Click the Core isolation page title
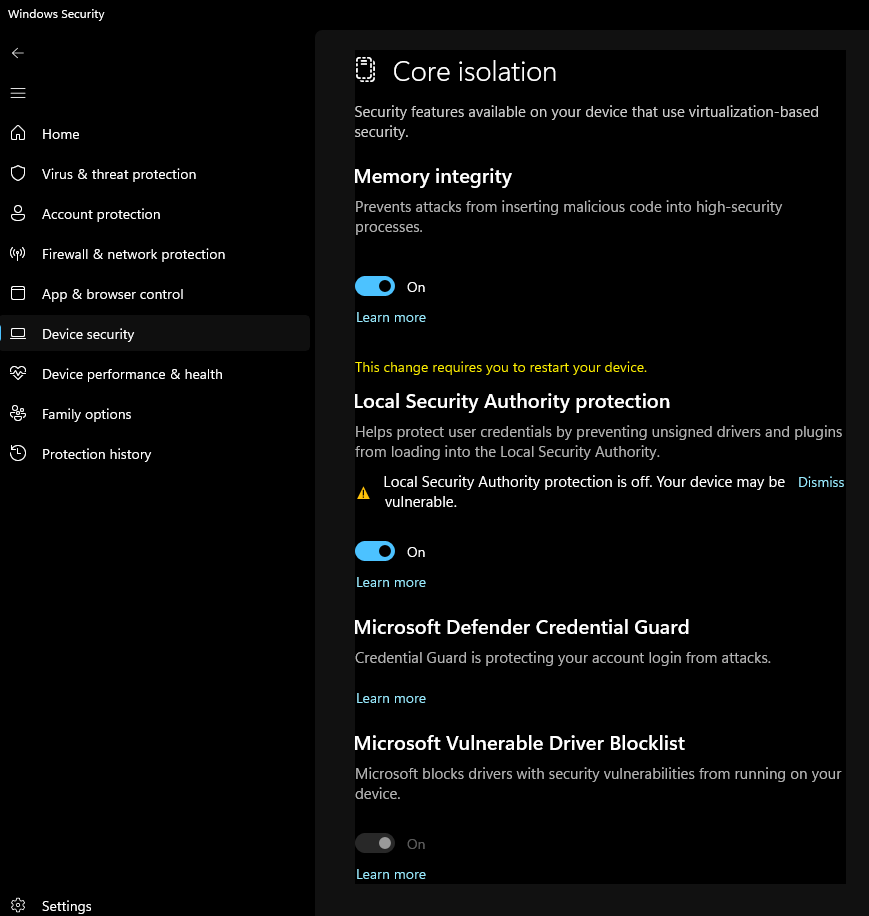Screen dimensions: 869x916 475,72
